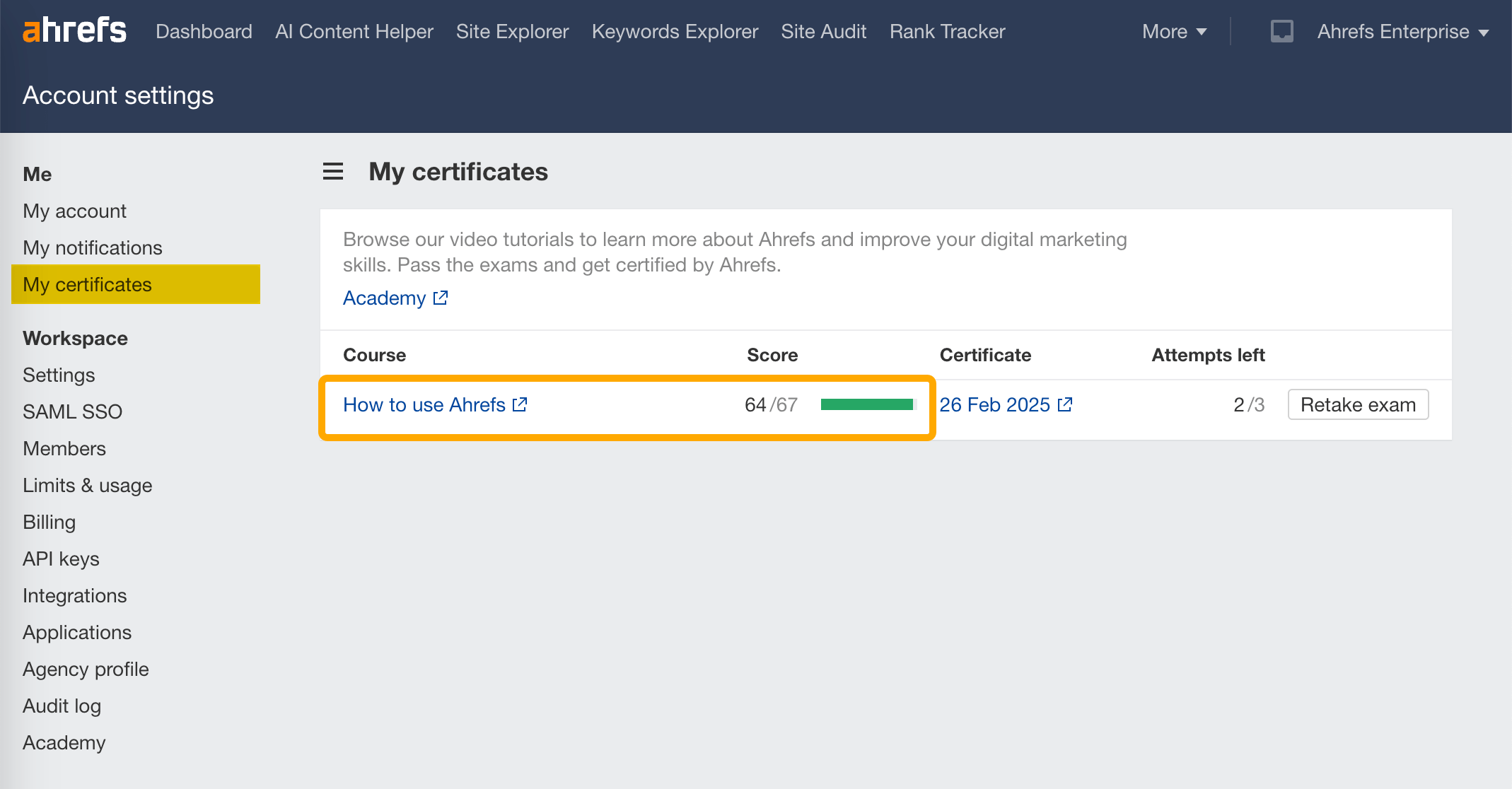Open Site Audit

pos(824,32)
